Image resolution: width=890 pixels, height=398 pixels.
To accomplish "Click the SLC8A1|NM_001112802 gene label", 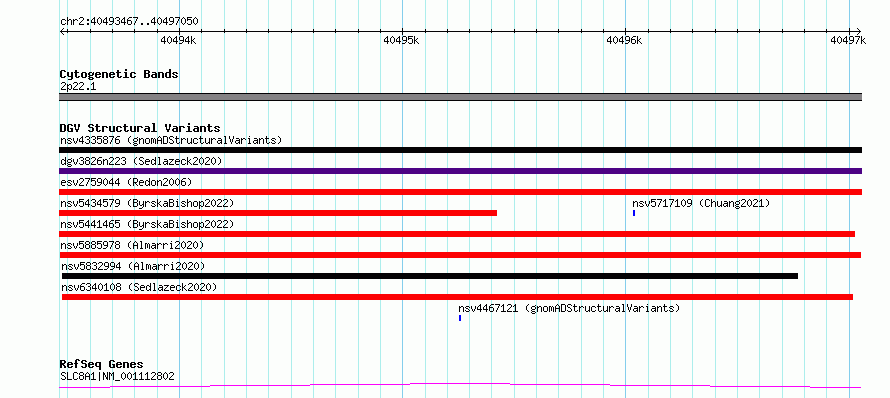I will (117, 376).
